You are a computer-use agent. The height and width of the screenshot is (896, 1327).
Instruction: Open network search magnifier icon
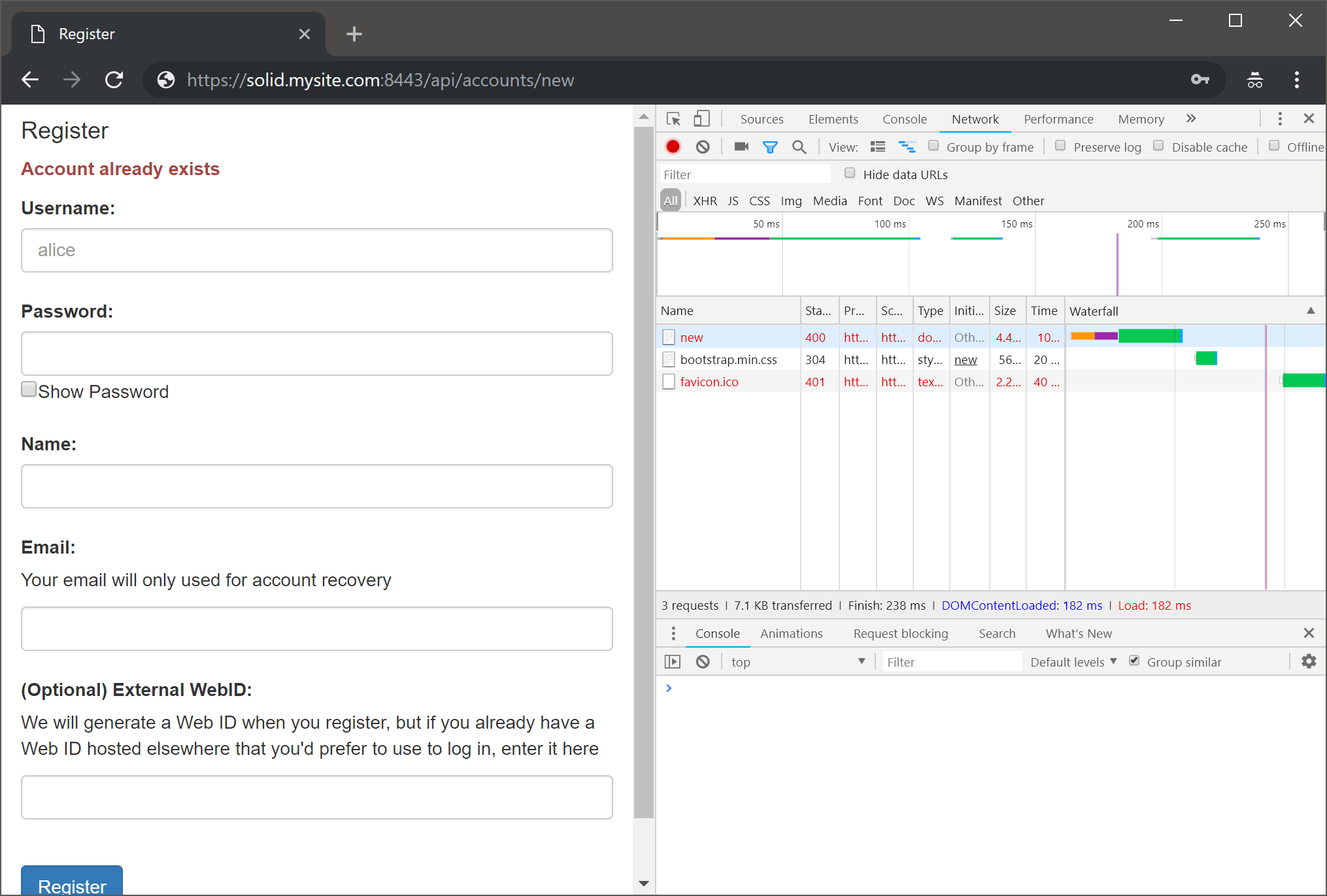[799, 147]
